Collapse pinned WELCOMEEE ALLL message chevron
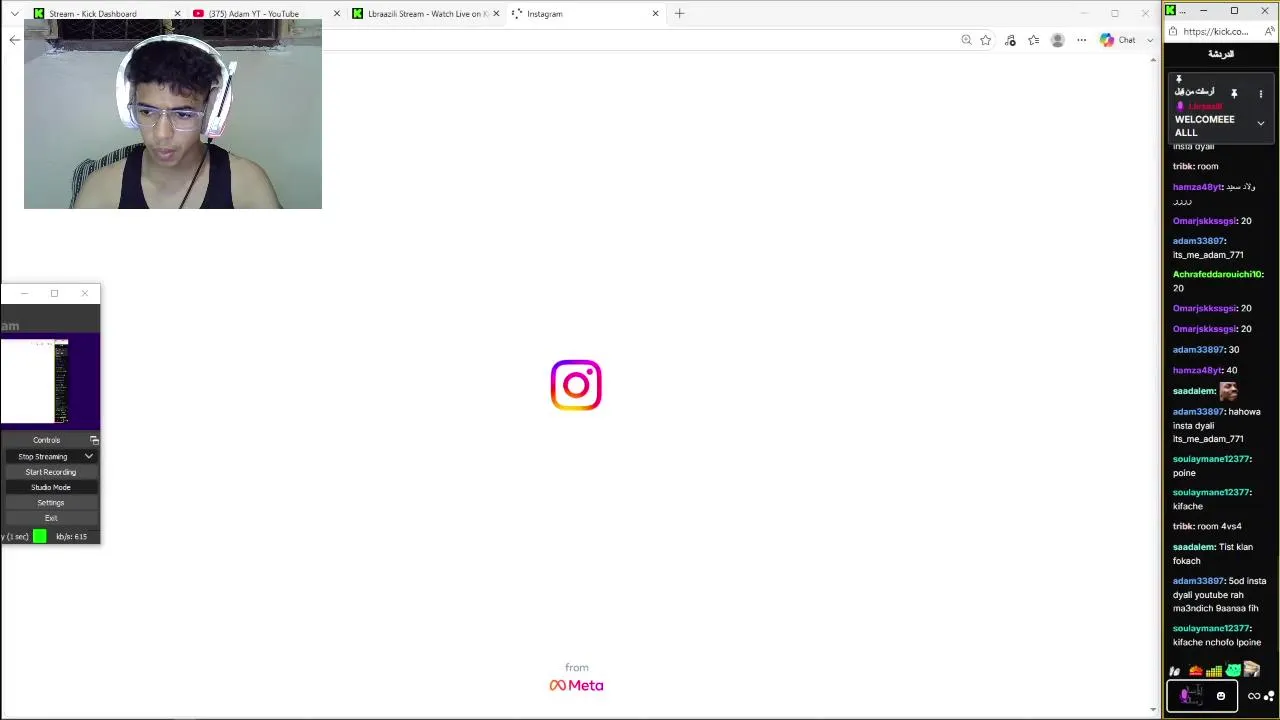Image resolution: width=1280 pixels, height=720 pixels. [1261, 124]
